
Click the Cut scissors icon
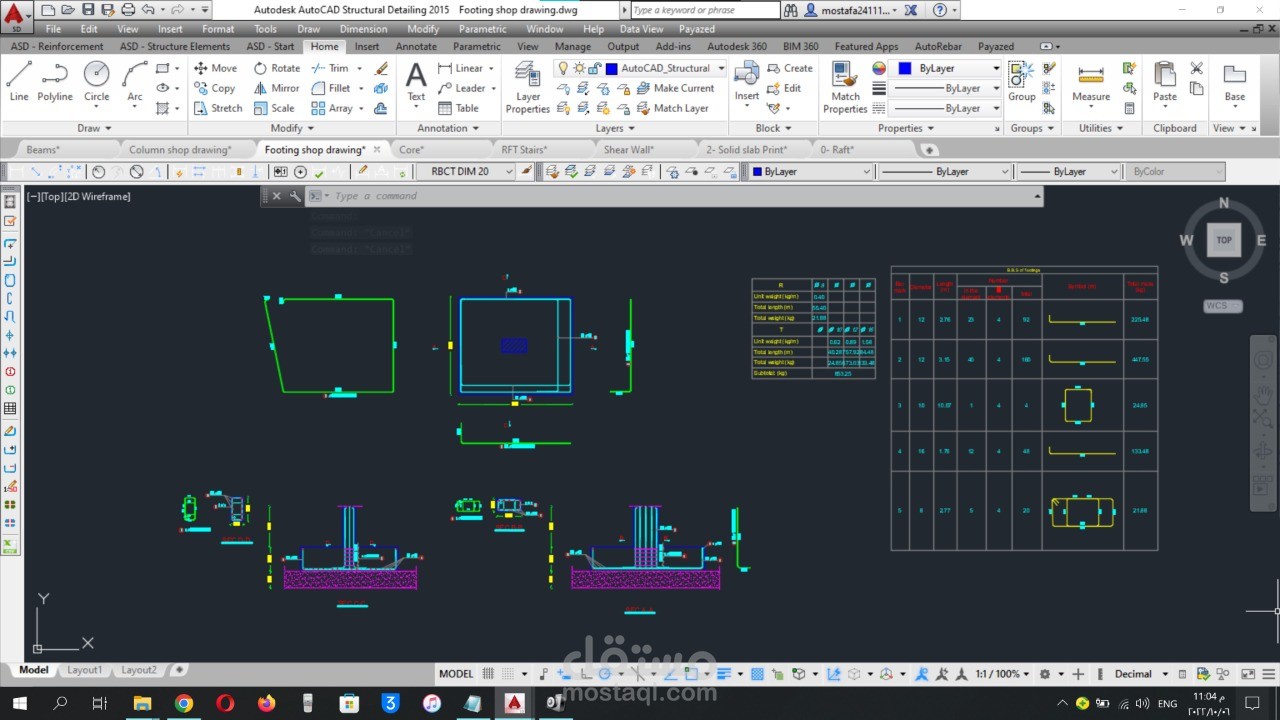(1197, 68)
